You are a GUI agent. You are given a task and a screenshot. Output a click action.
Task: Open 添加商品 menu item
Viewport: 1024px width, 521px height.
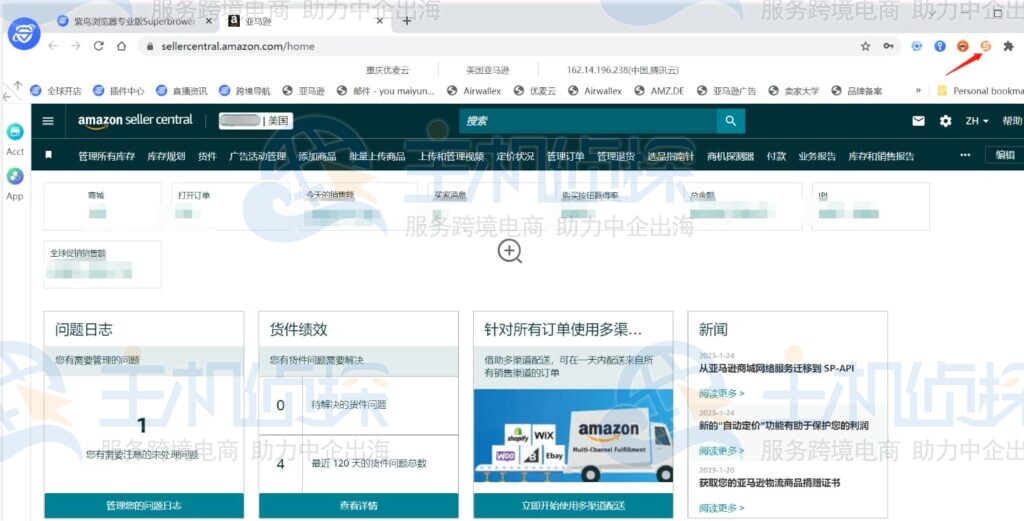[x=317, y=156]
